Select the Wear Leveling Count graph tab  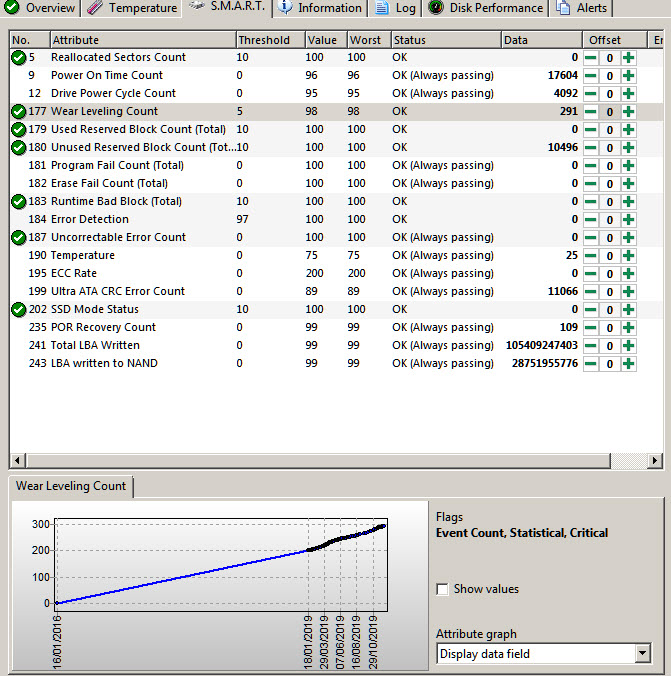click(71, 486)
